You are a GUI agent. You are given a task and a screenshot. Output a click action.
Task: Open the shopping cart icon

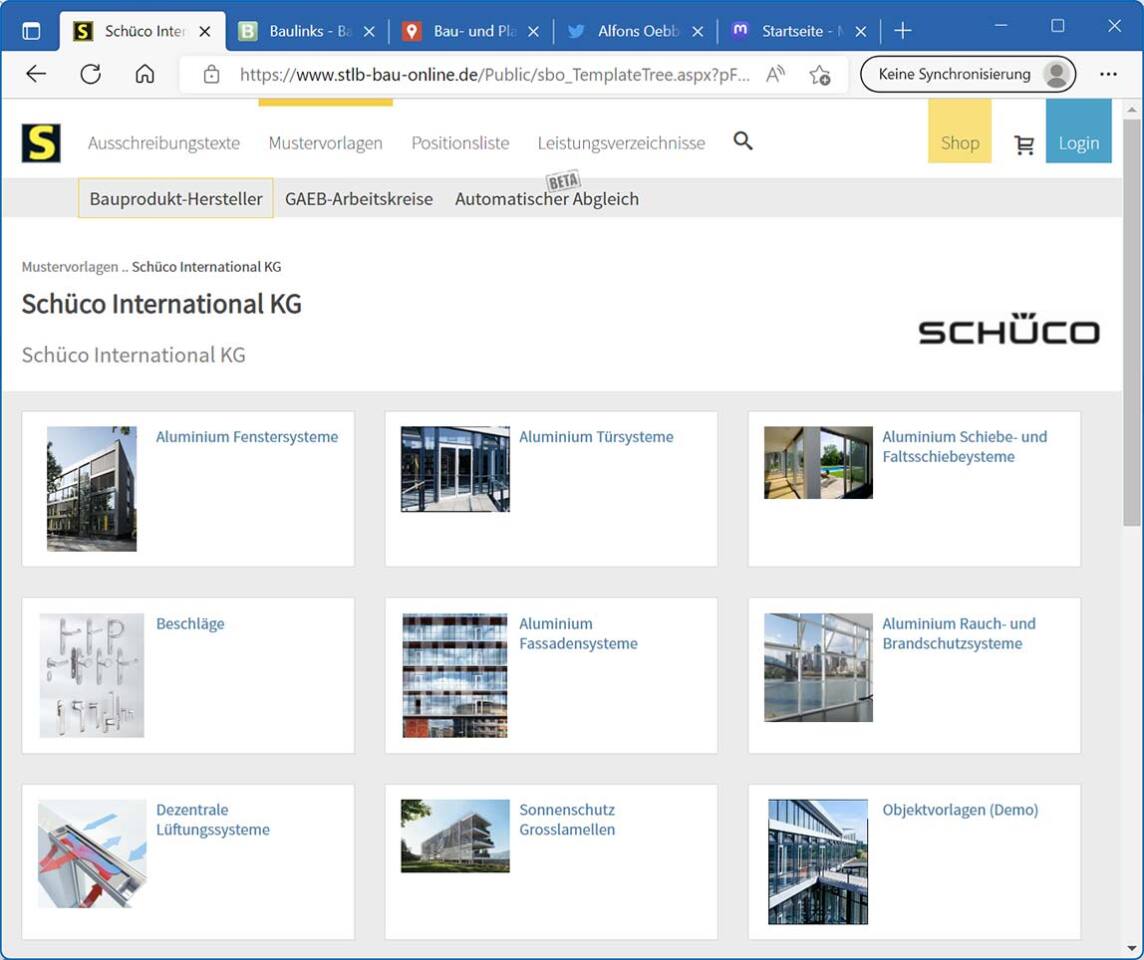point(1024,144)
